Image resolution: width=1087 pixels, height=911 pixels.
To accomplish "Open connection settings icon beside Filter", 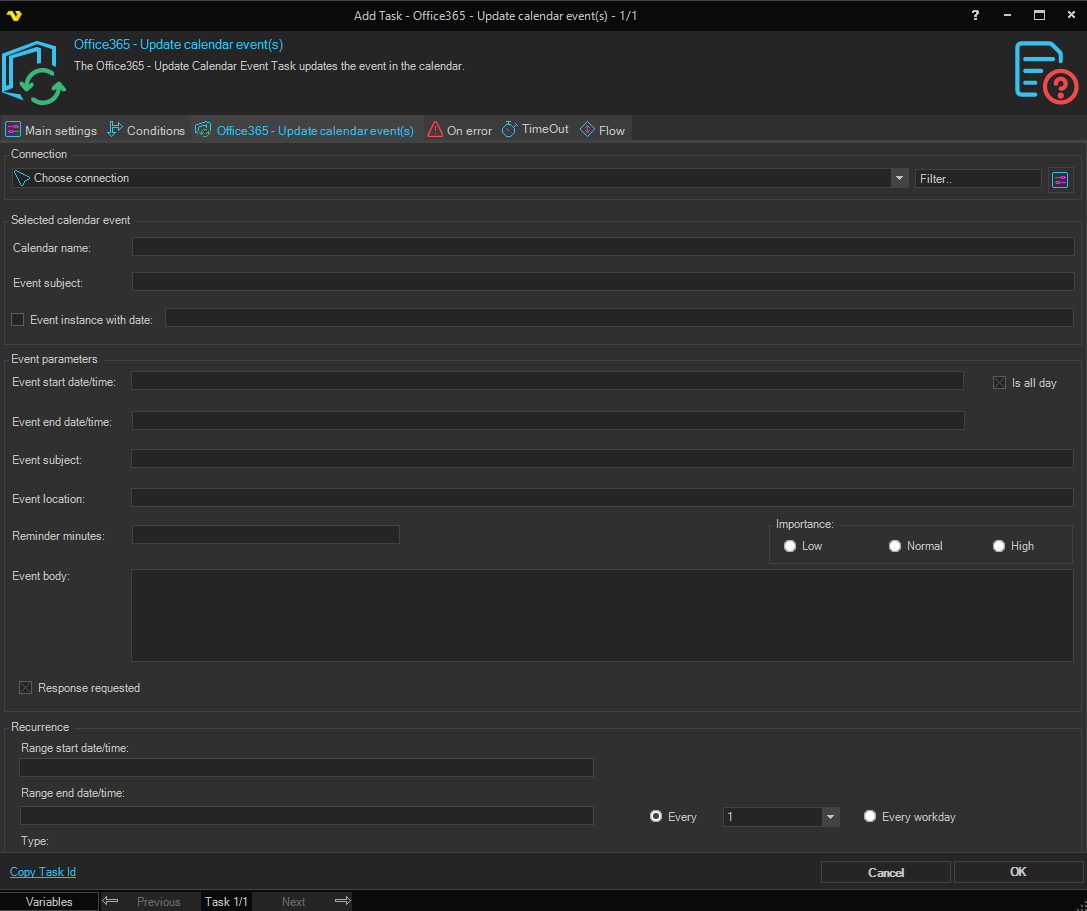I will click(x=1060, y=179).
